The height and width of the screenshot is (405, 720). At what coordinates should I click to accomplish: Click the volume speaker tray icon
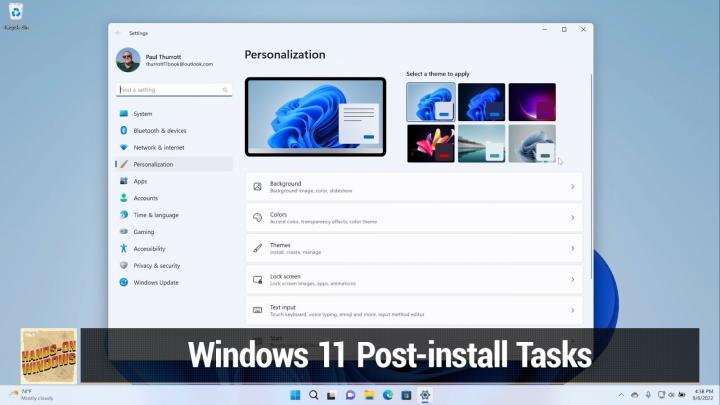click(x=671, y=395)
